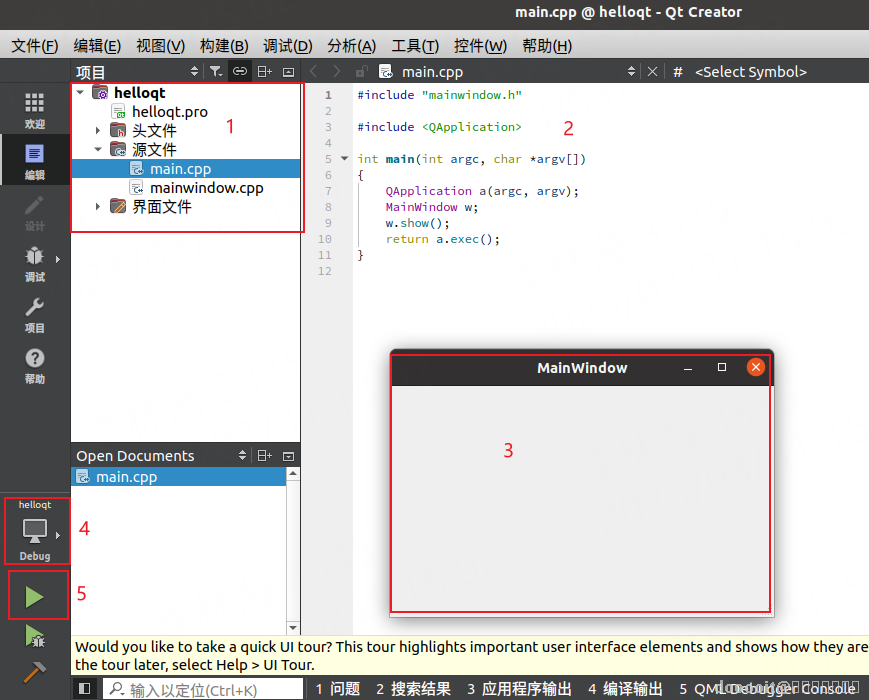Image resolution: width=869 pixels, height=700 pixels.
Task: Switch to Edit (编辑) mode
Action: [x=34, y=161]
